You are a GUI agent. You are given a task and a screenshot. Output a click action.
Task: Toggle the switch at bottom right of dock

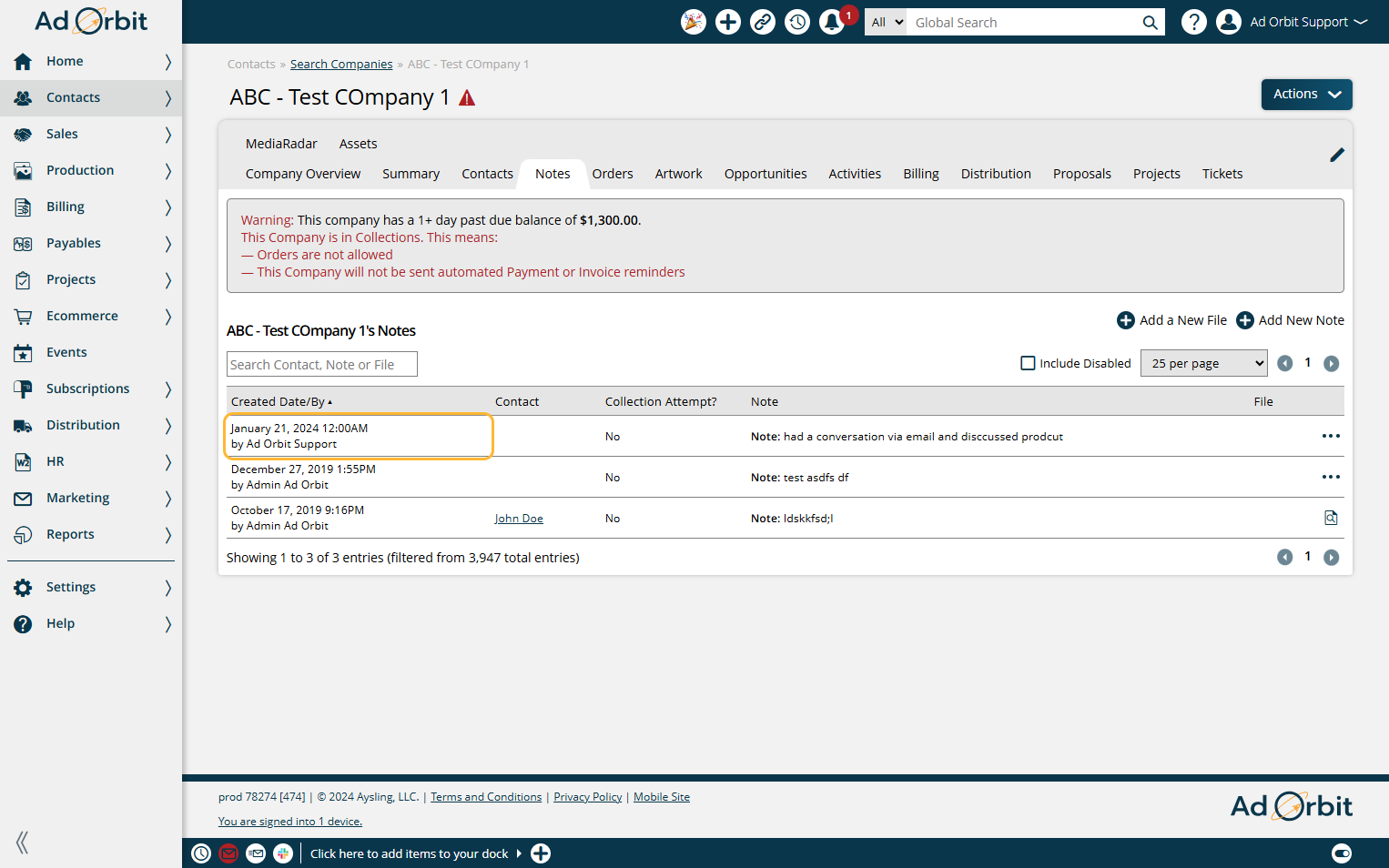[x=1342, y=853]
